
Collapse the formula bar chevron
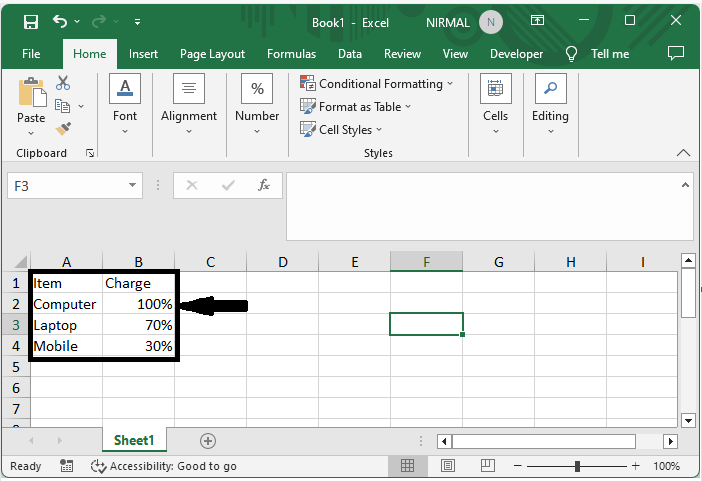click(x=685, y=185)
